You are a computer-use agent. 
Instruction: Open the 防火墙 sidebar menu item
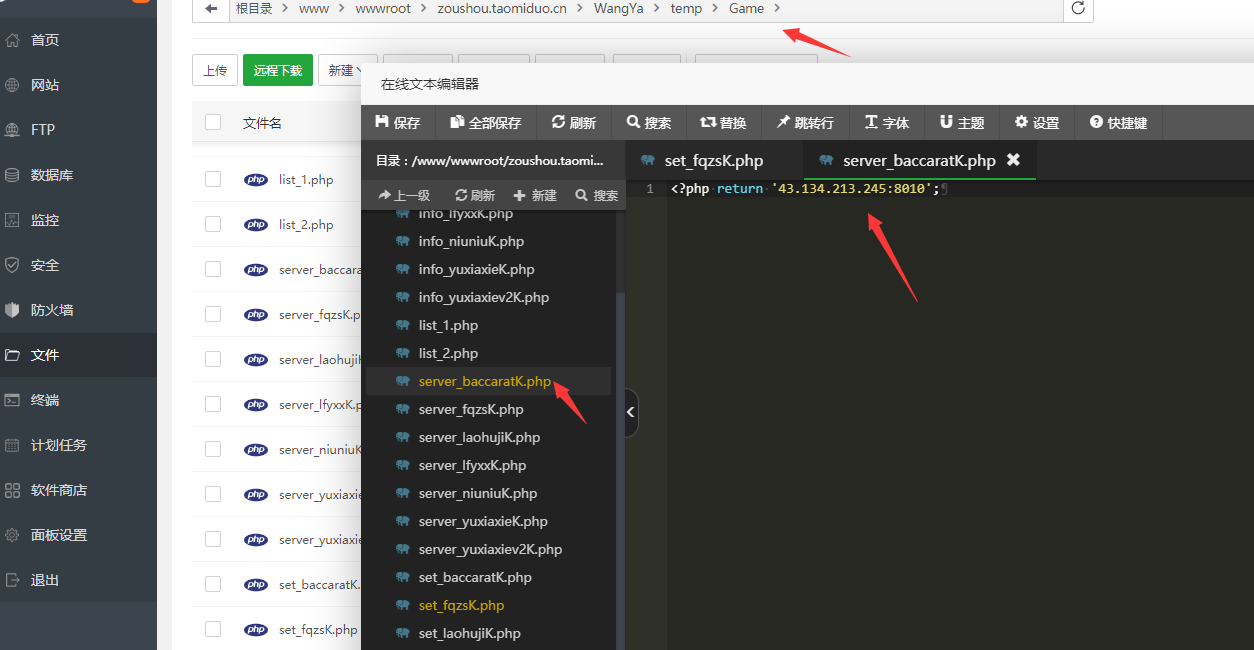pyautogui.click(x=52, y=310)
